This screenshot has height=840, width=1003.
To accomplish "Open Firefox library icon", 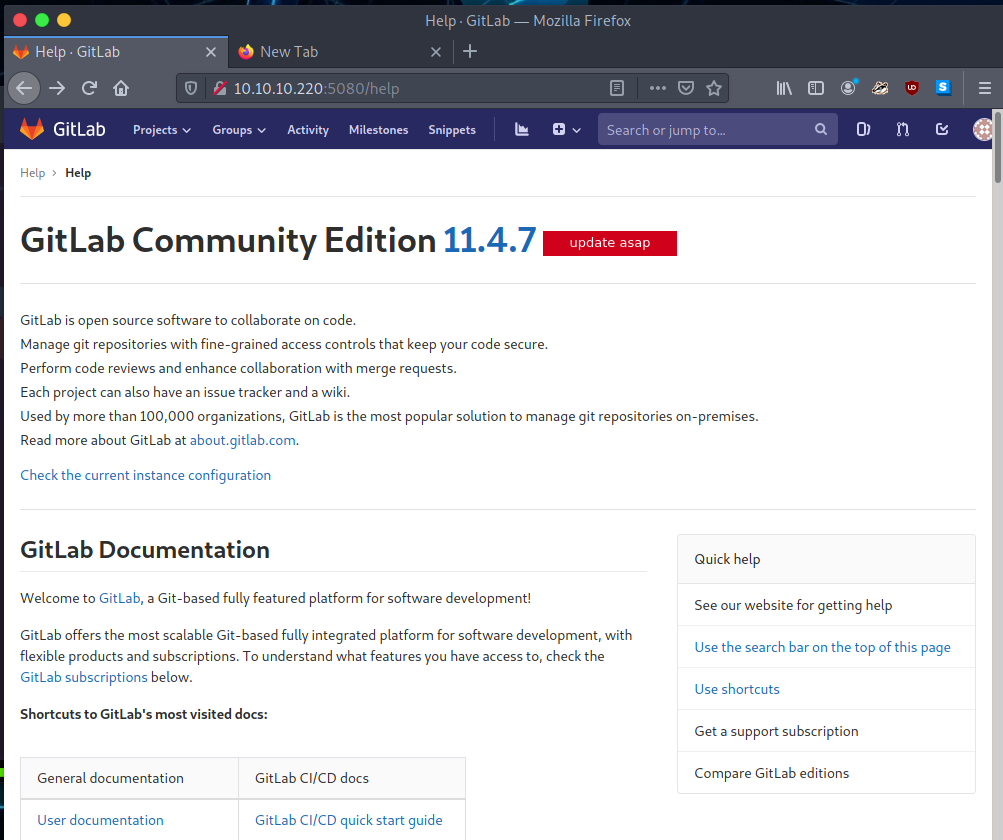I will [x=784, y=88].
